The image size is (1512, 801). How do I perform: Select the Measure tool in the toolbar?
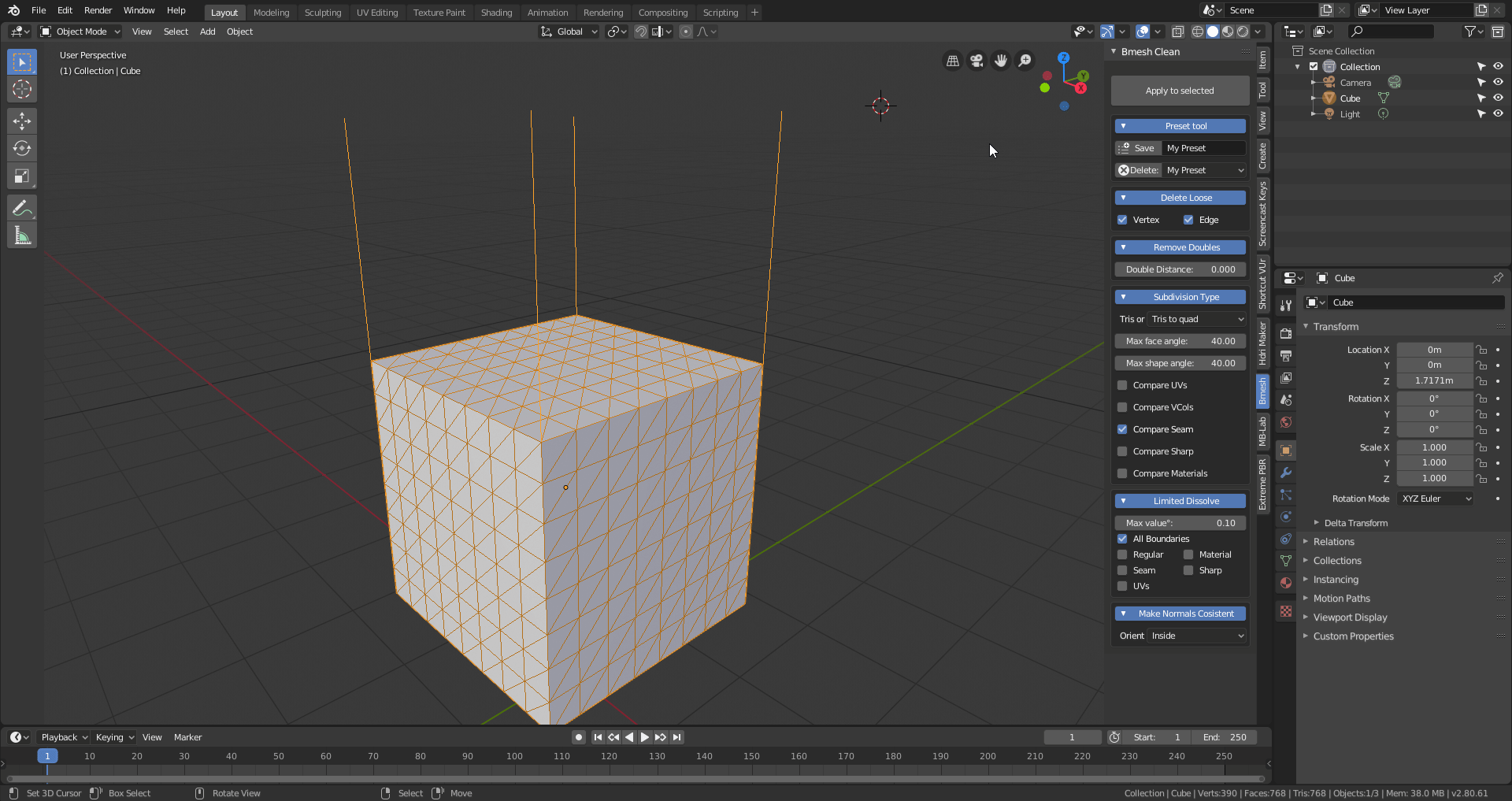point(21,234)
